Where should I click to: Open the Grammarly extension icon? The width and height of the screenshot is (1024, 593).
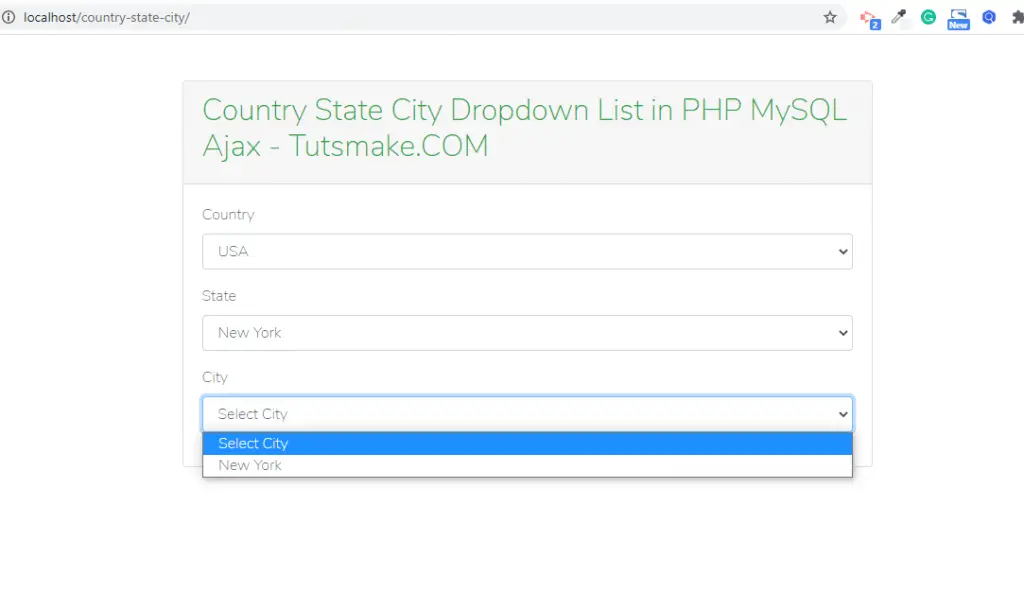pos(928,18)
